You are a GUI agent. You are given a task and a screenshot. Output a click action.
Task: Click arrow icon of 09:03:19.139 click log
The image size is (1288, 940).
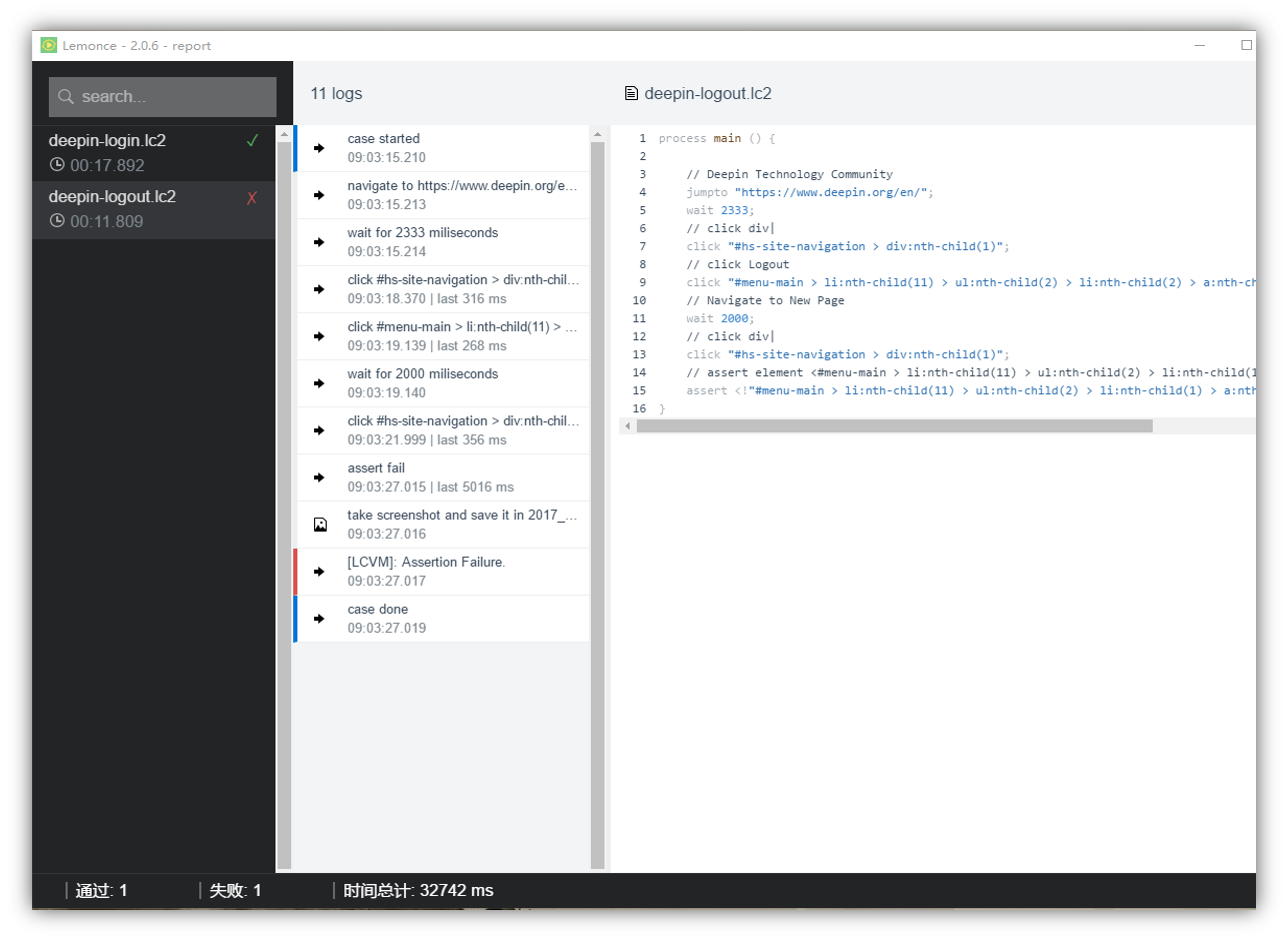tap(320, 336)
